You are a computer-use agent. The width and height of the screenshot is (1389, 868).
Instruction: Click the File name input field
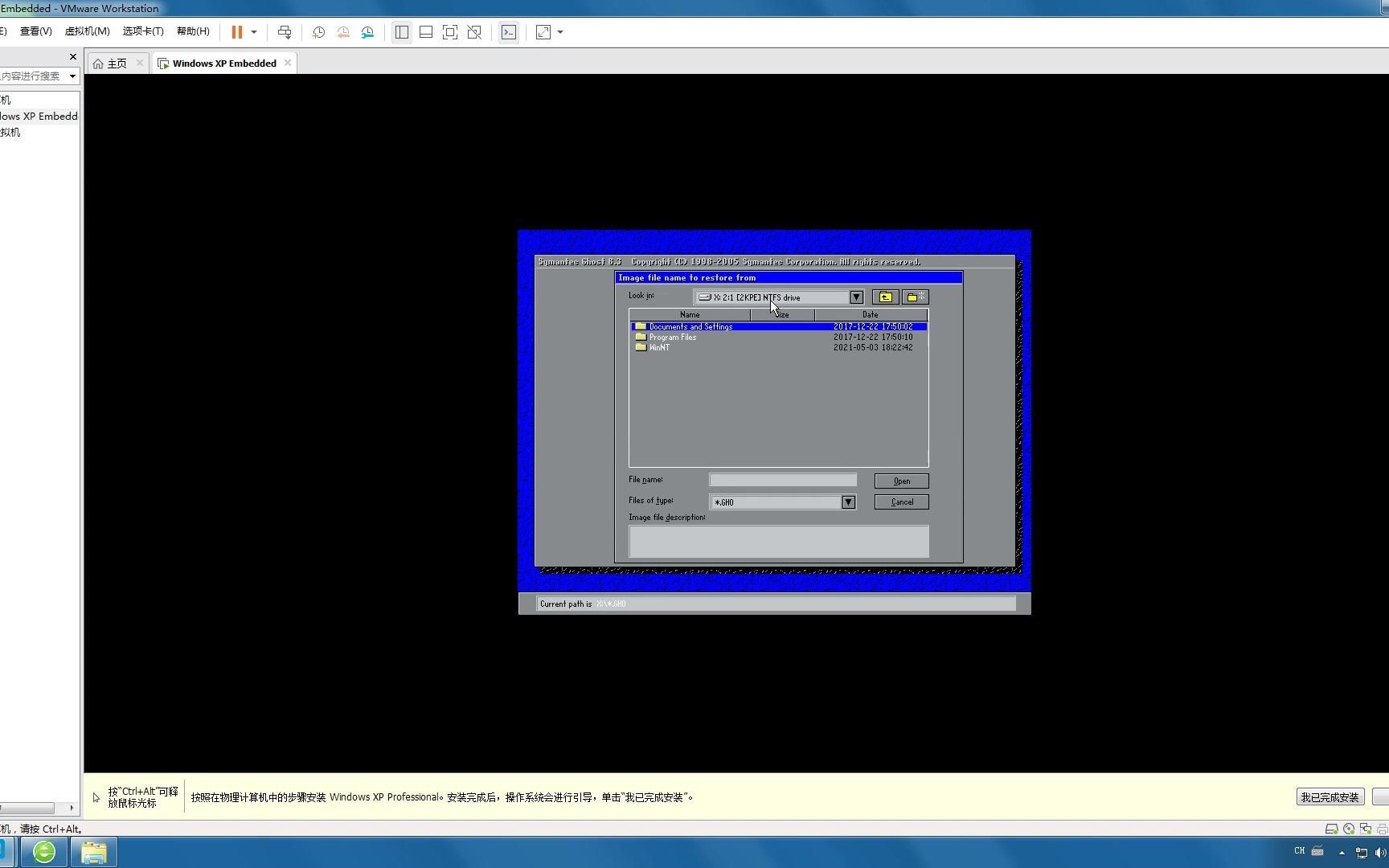point(783,480)
